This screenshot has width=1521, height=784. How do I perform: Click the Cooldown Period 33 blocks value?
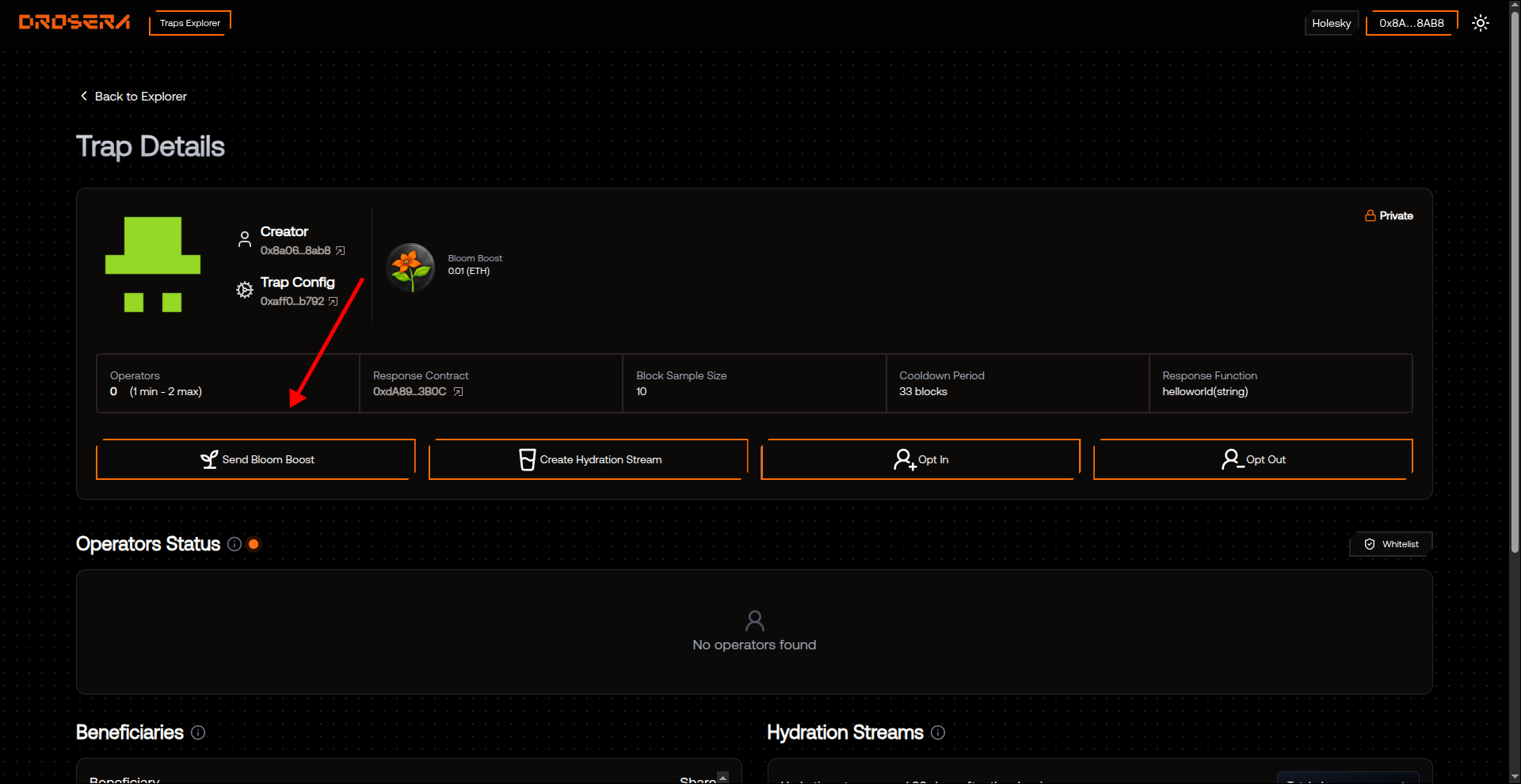(x=923, y=391)
